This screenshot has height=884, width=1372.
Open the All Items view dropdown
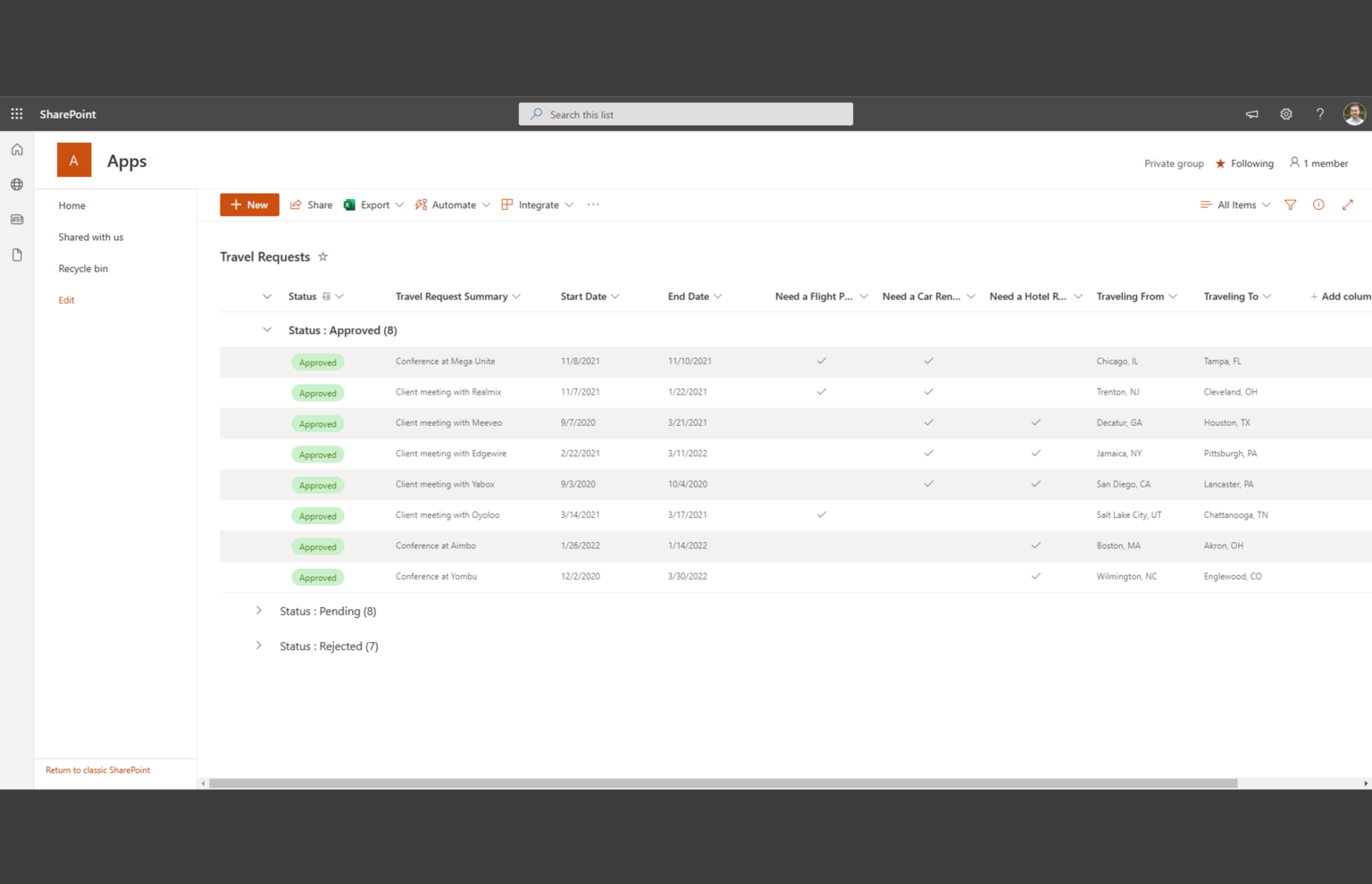point(1234,204)
